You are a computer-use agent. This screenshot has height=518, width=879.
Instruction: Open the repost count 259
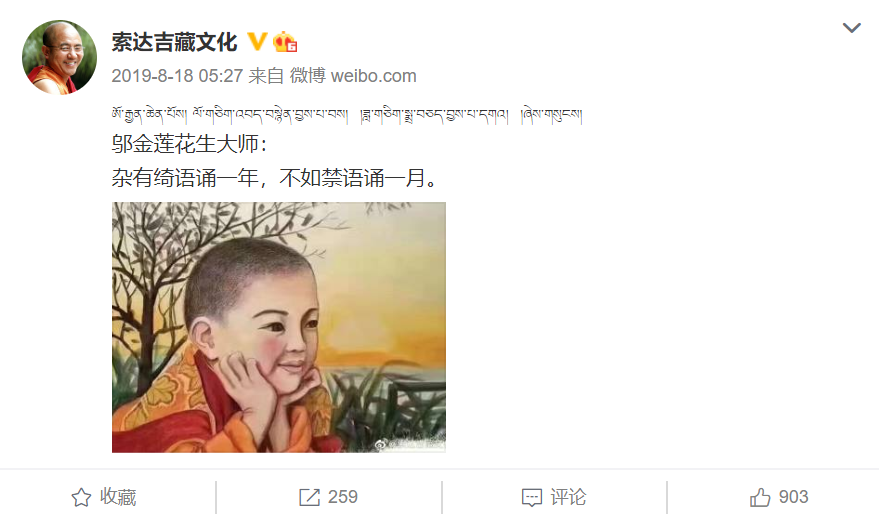(343, 497)
